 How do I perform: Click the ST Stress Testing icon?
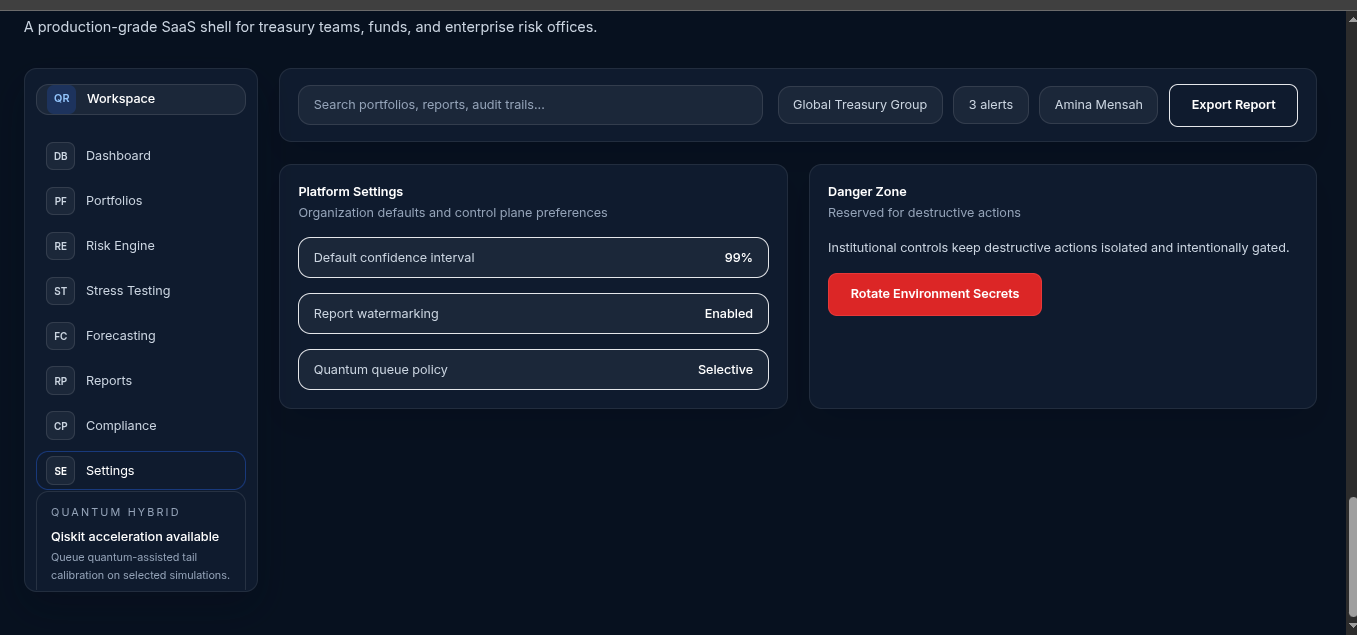pyautogui.click(x=61, y=291)
